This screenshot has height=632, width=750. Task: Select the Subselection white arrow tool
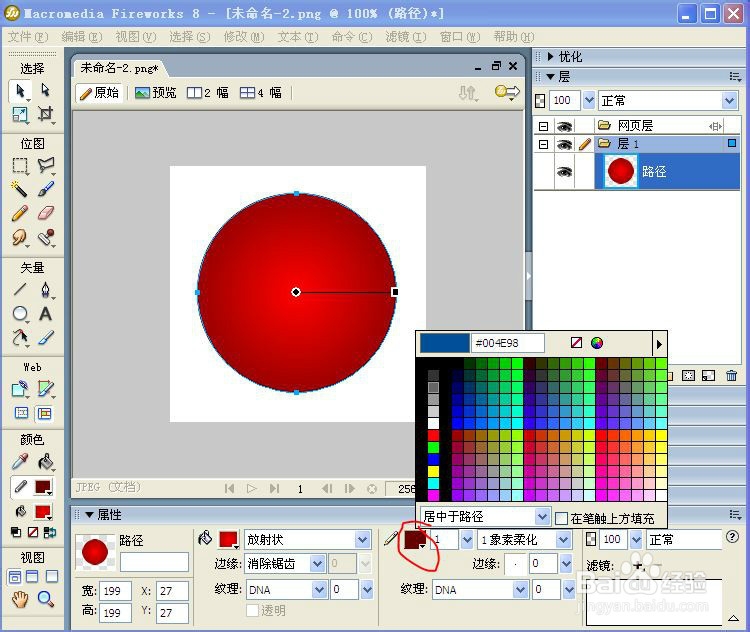pyautogui.click(x=45, y=90)
